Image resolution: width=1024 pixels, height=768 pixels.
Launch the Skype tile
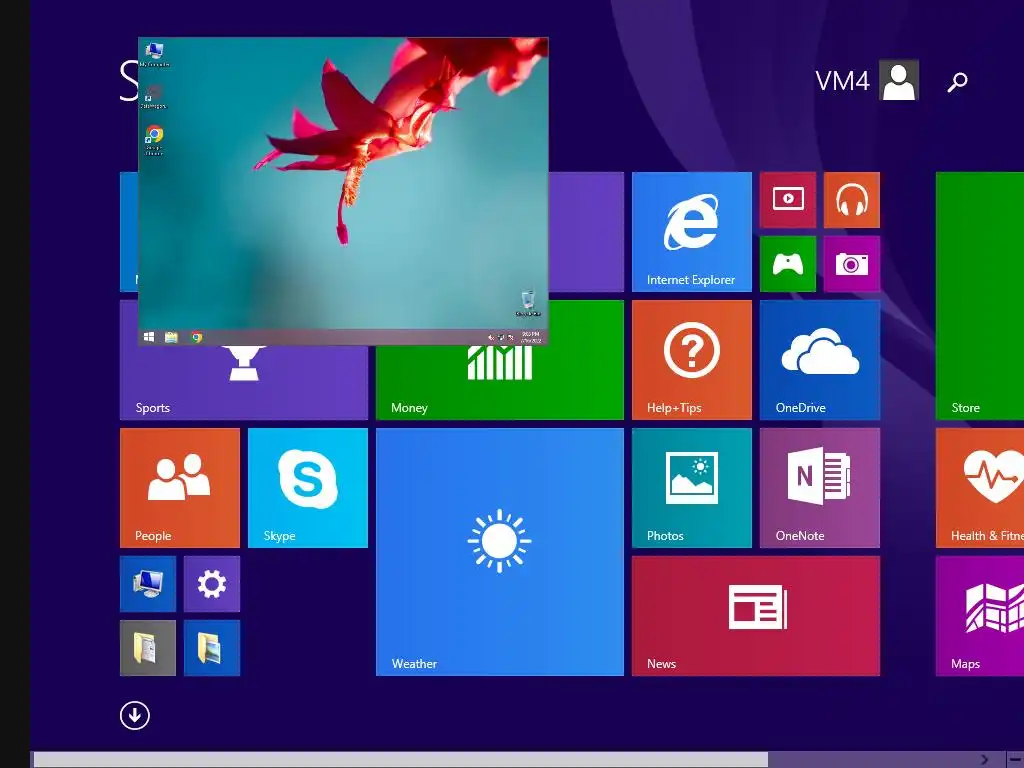pos(308,488)
